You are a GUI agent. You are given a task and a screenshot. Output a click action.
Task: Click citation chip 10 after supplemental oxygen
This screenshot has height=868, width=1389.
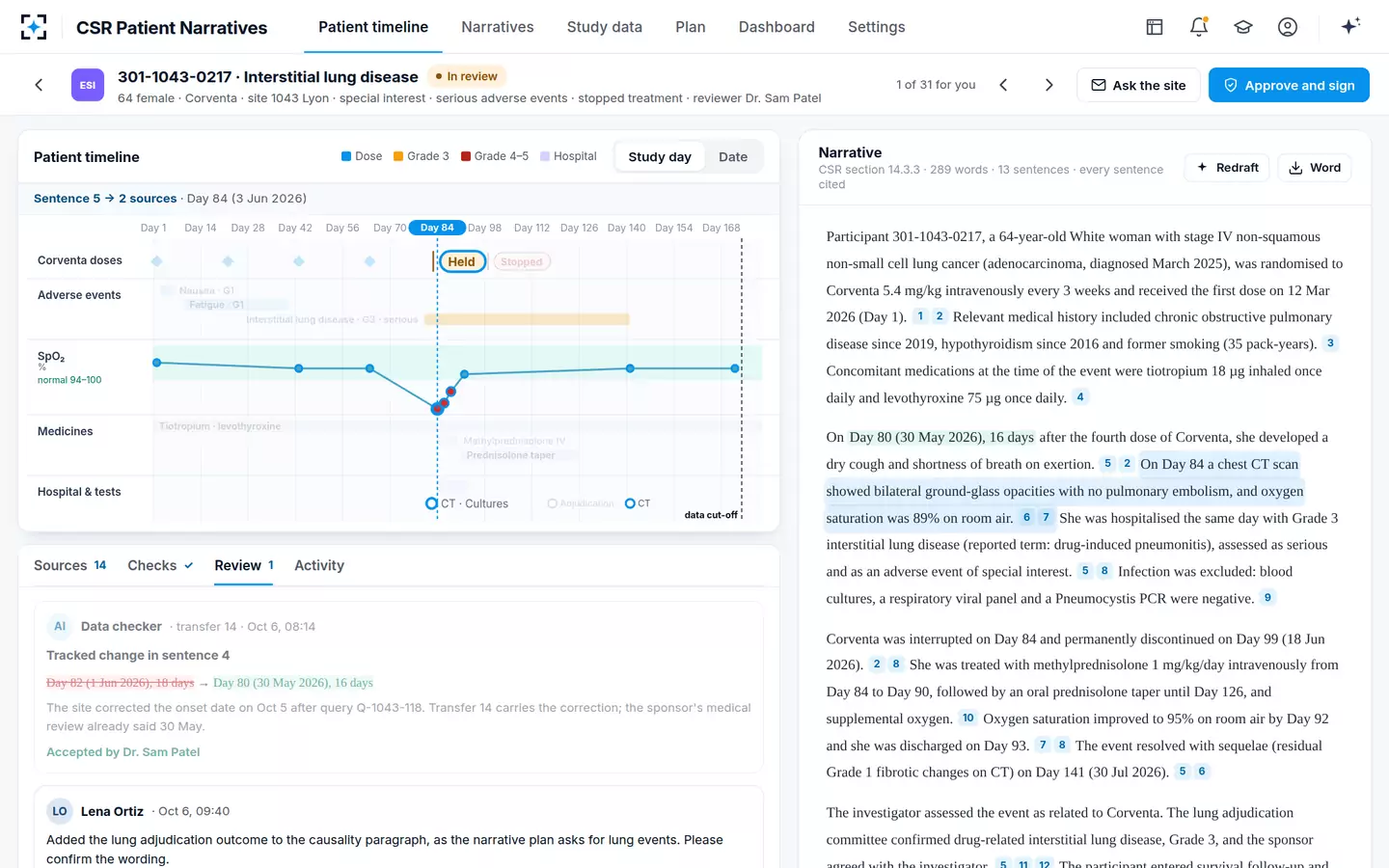(968, 719)
